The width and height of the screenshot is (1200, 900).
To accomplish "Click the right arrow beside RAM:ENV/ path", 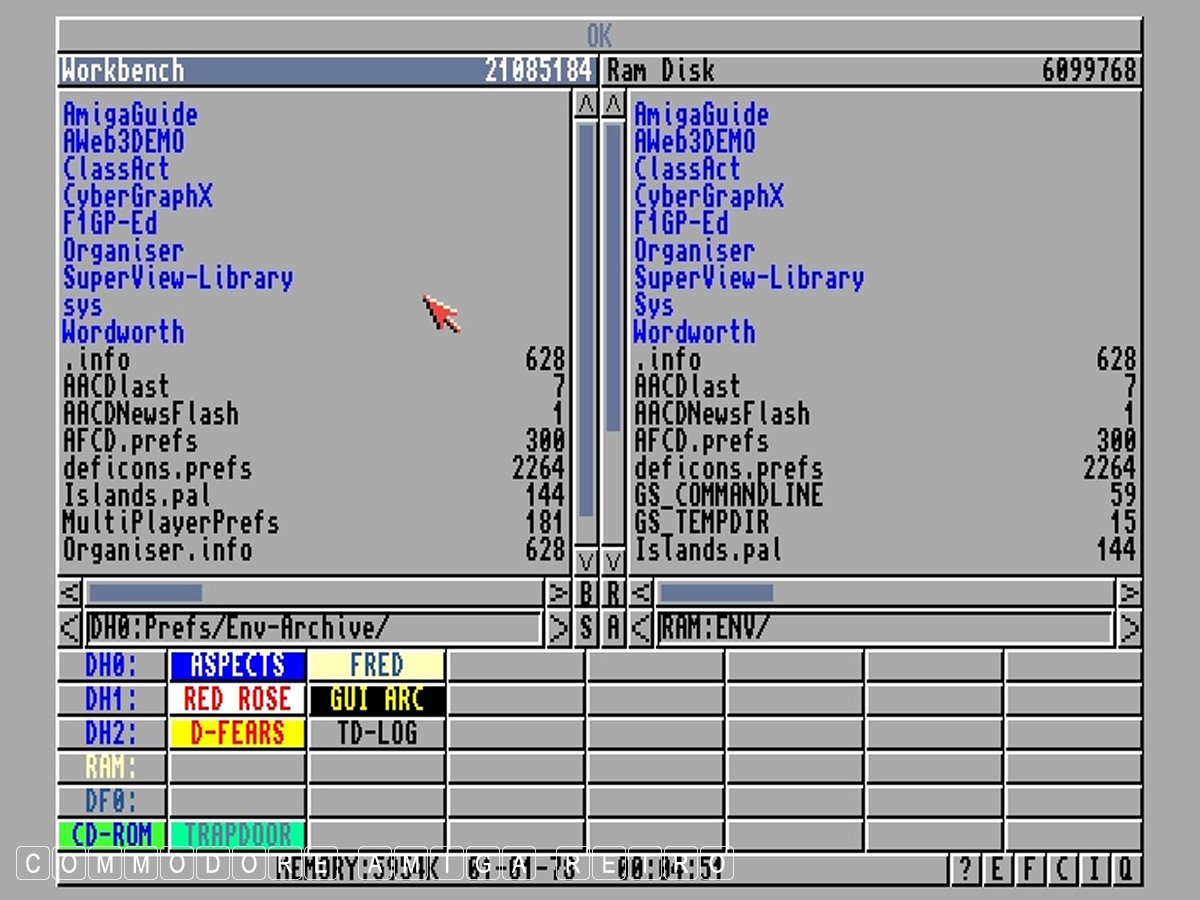I will [x=1129, y=628].
